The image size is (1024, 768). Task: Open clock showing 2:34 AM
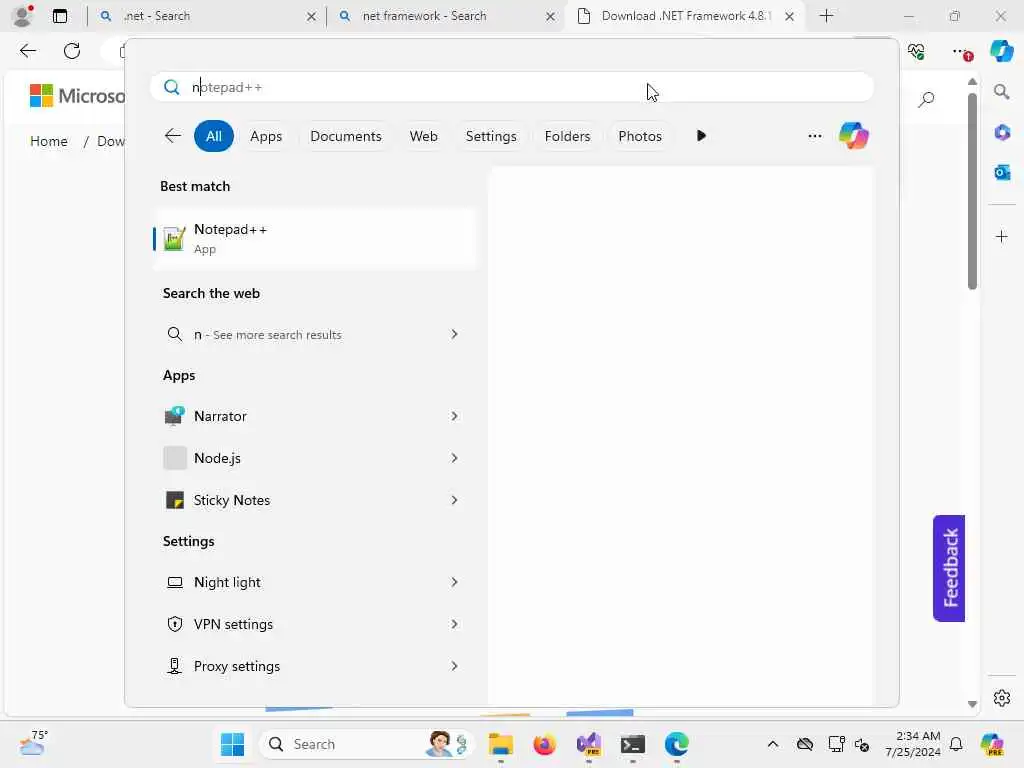[x=912, y=744]
